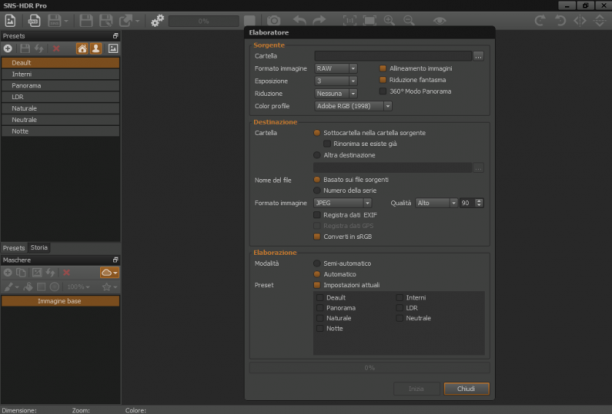Click the eye preview icon
This screenshot has width=612, height=414.
[439, 20]
